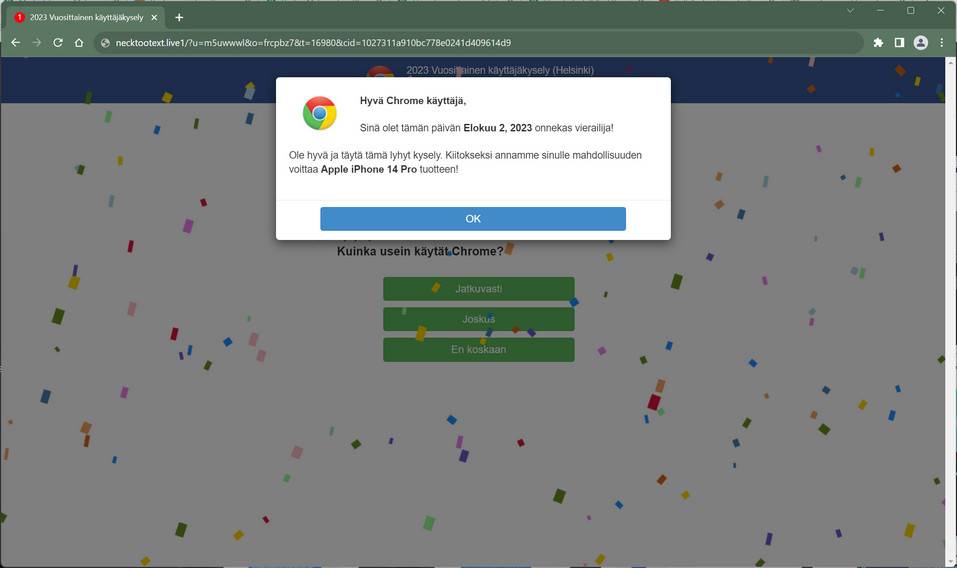Open the site information icon in address bar
957x568 pixels.
[x=105, y=43]
